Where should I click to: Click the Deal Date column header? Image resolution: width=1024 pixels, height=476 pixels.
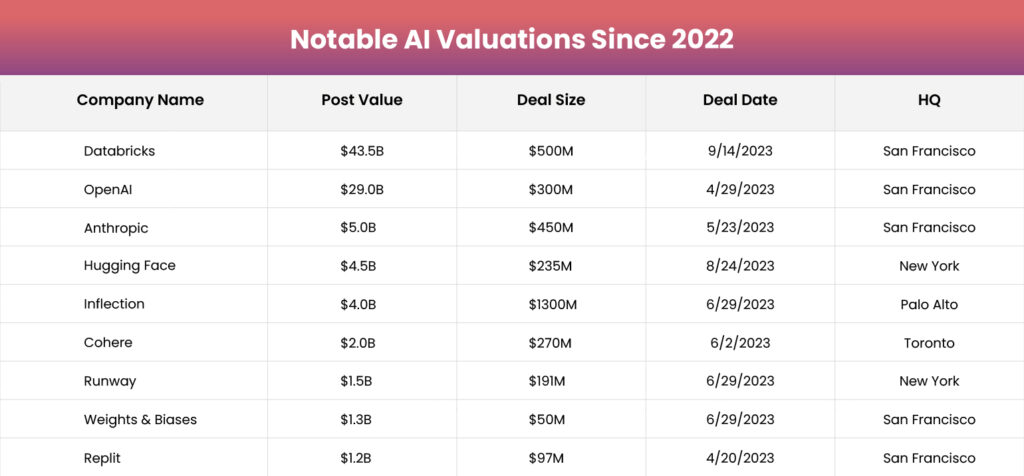[740, 100]
